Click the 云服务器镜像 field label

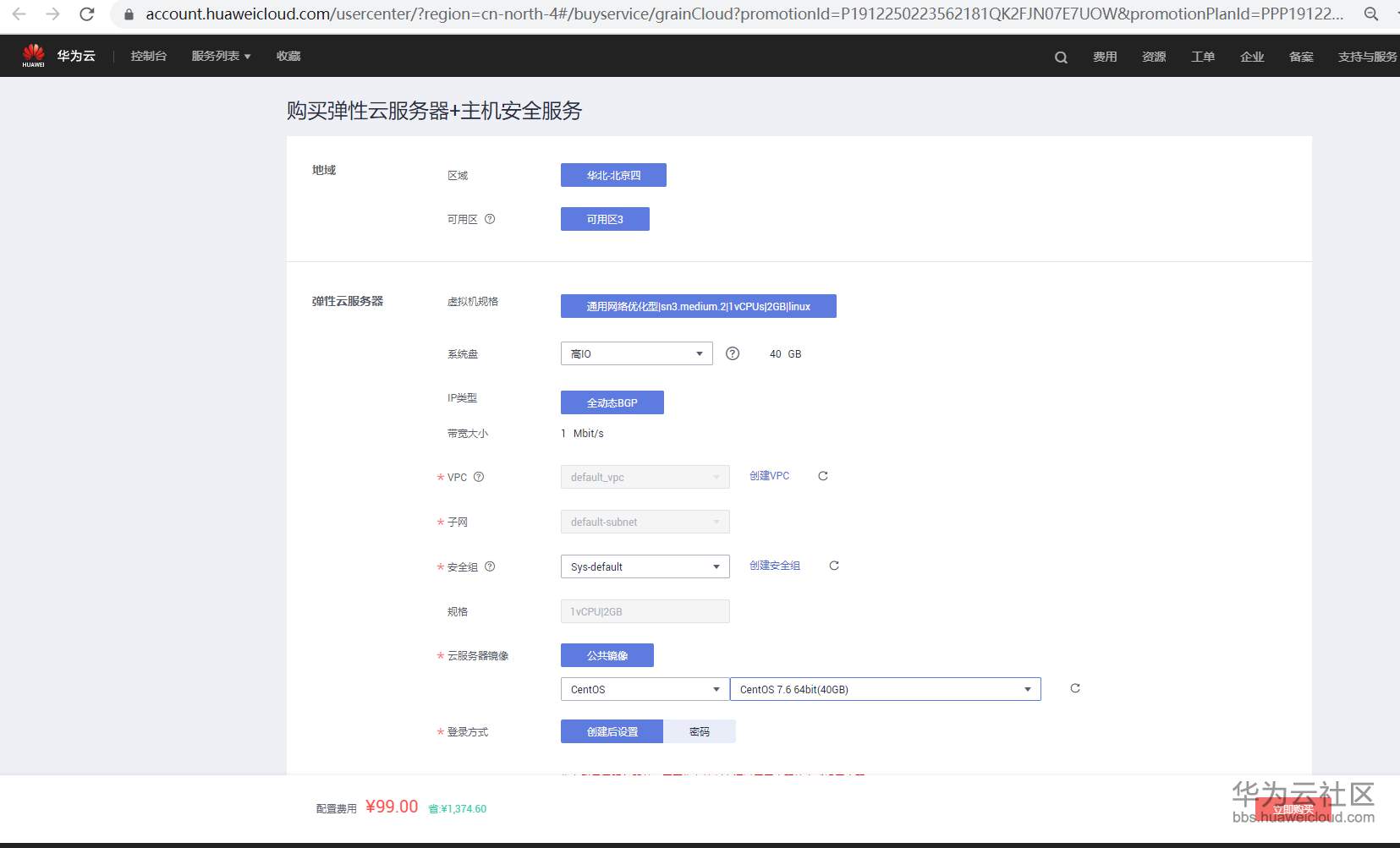[478, 656]
